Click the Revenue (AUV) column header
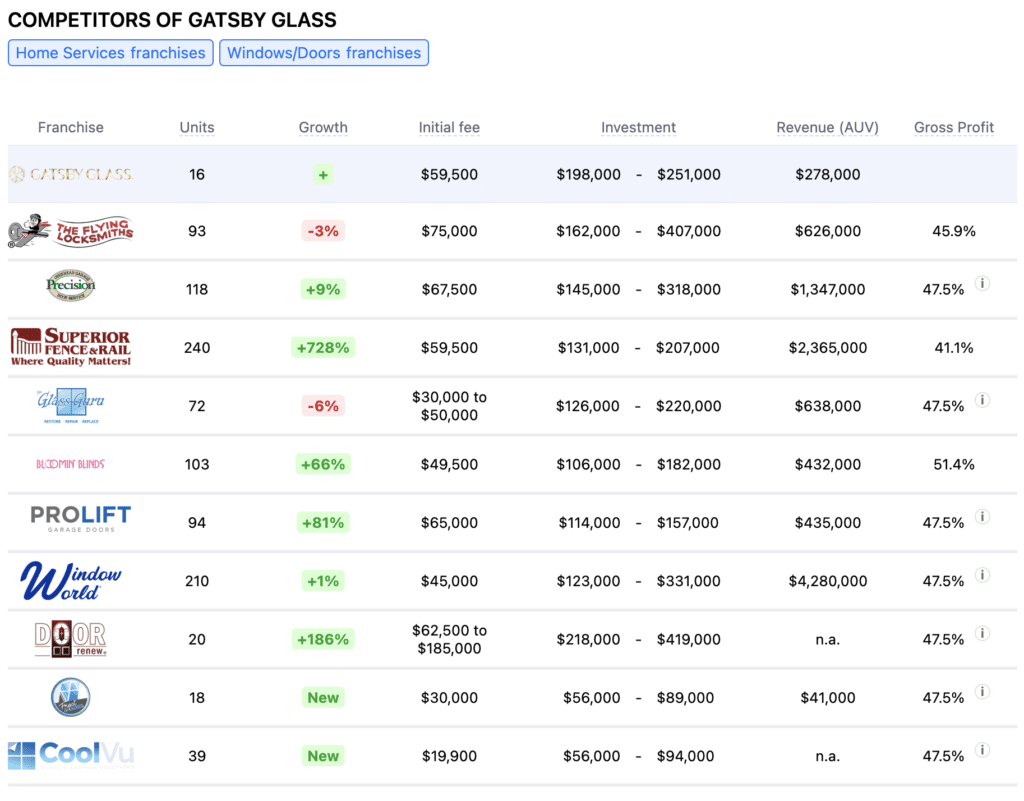Viewport: 1024px width, 801px height. pyautogui.click(x=827, y=127)
